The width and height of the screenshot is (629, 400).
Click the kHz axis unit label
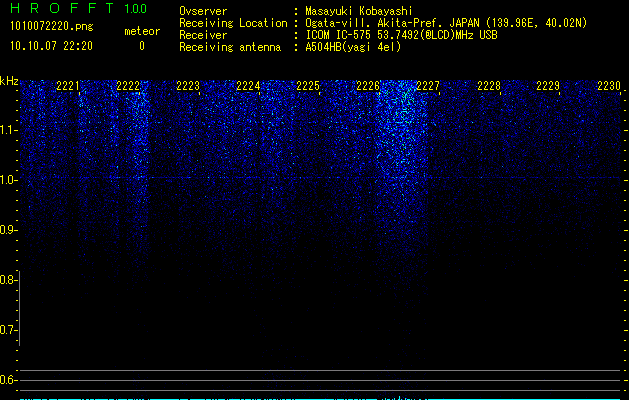click(9, 81)
